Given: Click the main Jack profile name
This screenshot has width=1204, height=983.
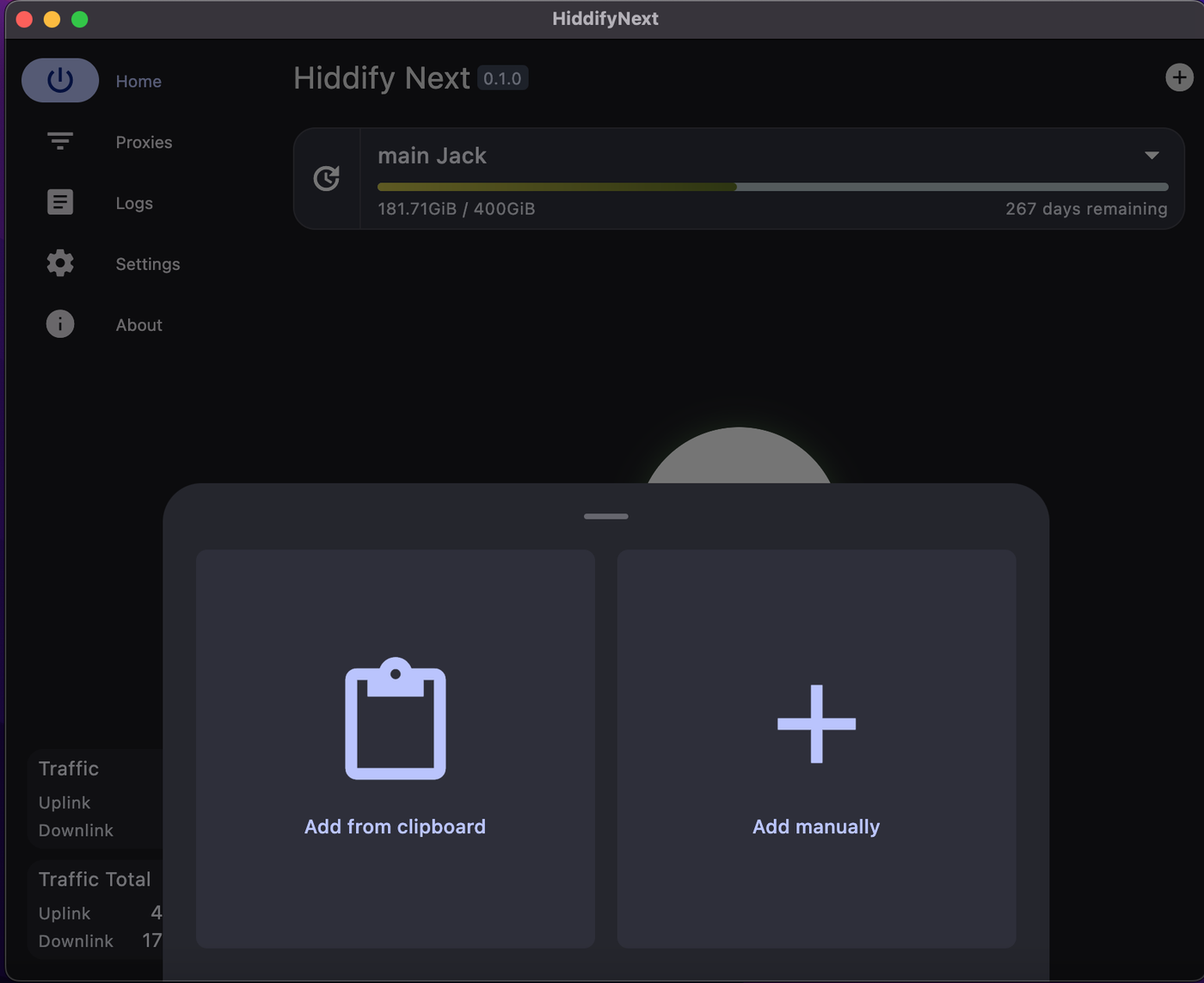Looking at the screenshot, I should (432, 156).
